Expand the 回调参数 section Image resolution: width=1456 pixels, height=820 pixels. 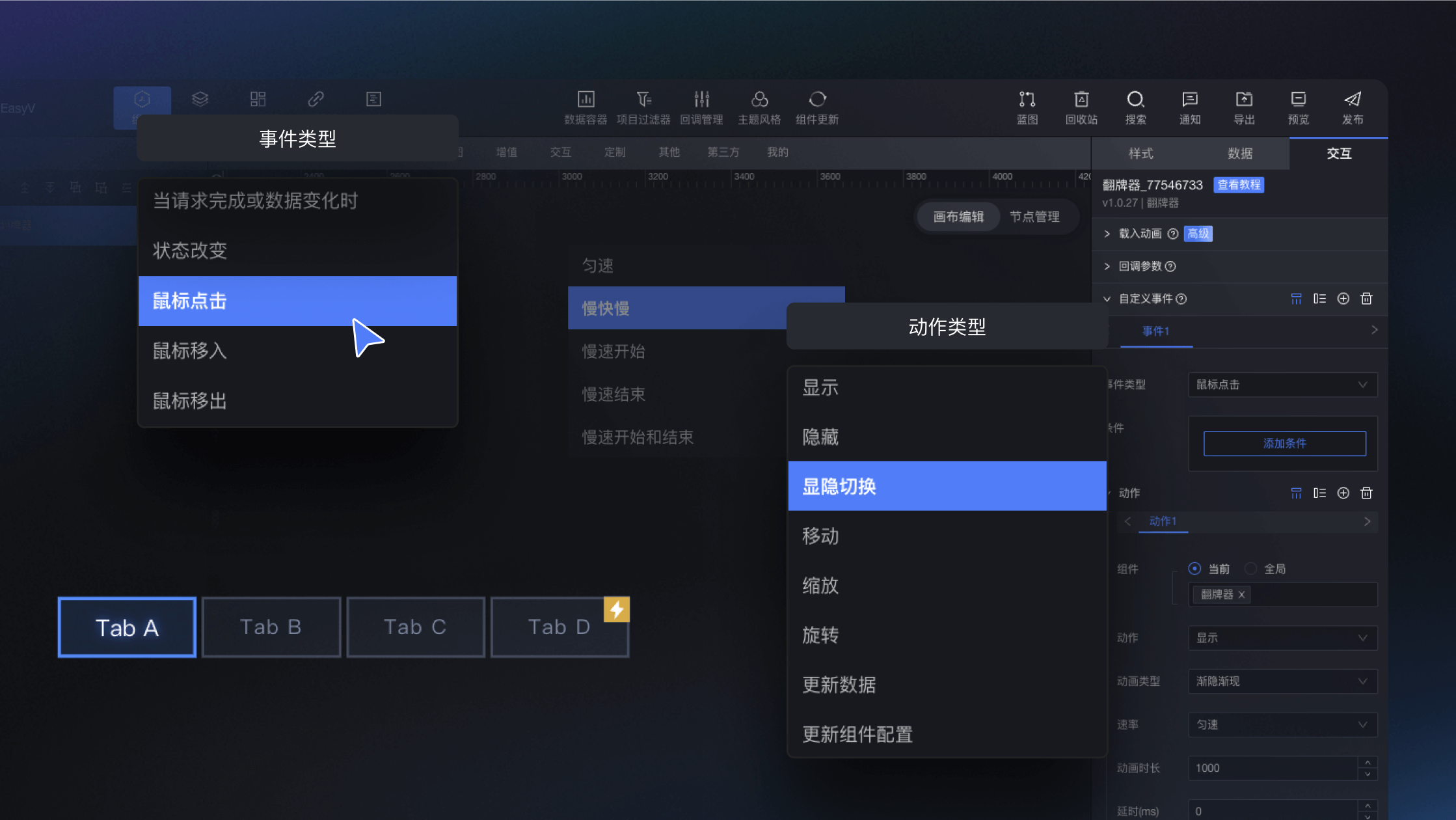coord(1107,266)
